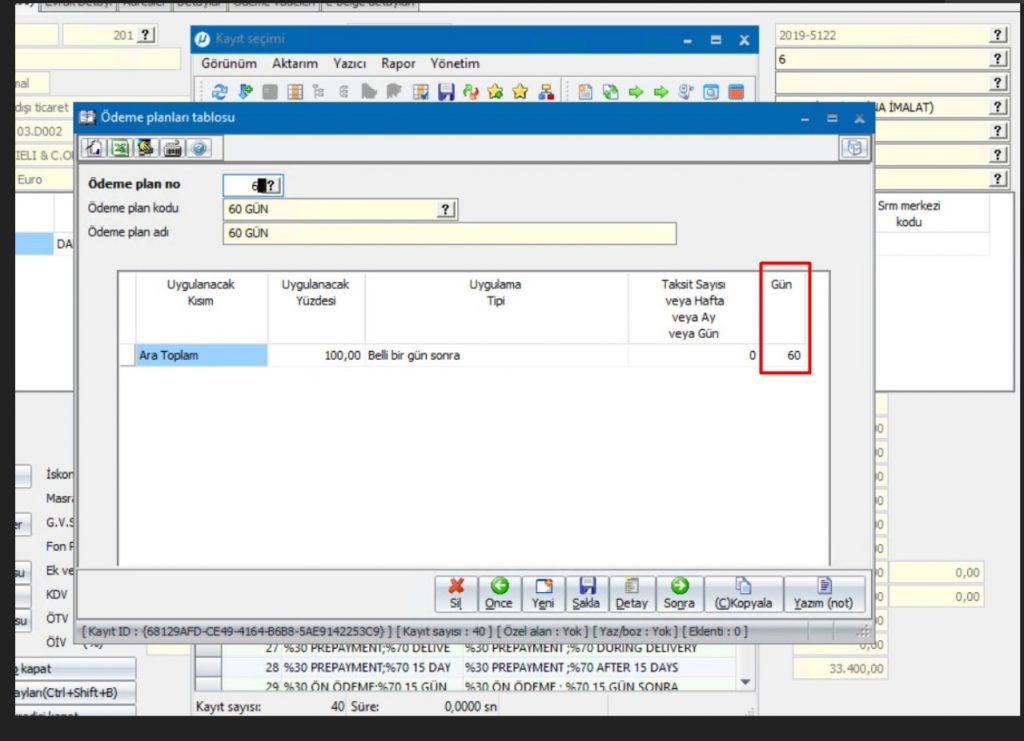Click the (C)Kopyala copy button
The width and height of the screenshot is (1024, 741).
coord(743,594)
